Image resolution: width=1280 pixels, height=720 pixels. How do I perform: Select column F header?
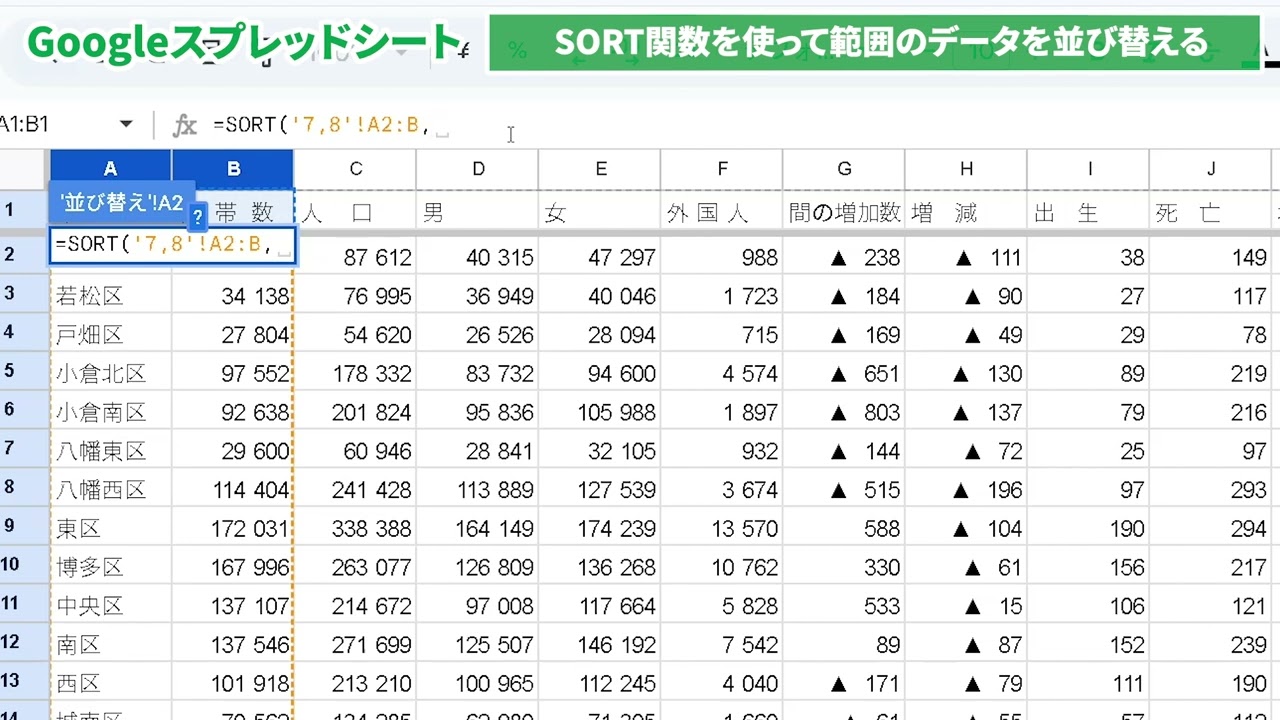click(722, 169)
